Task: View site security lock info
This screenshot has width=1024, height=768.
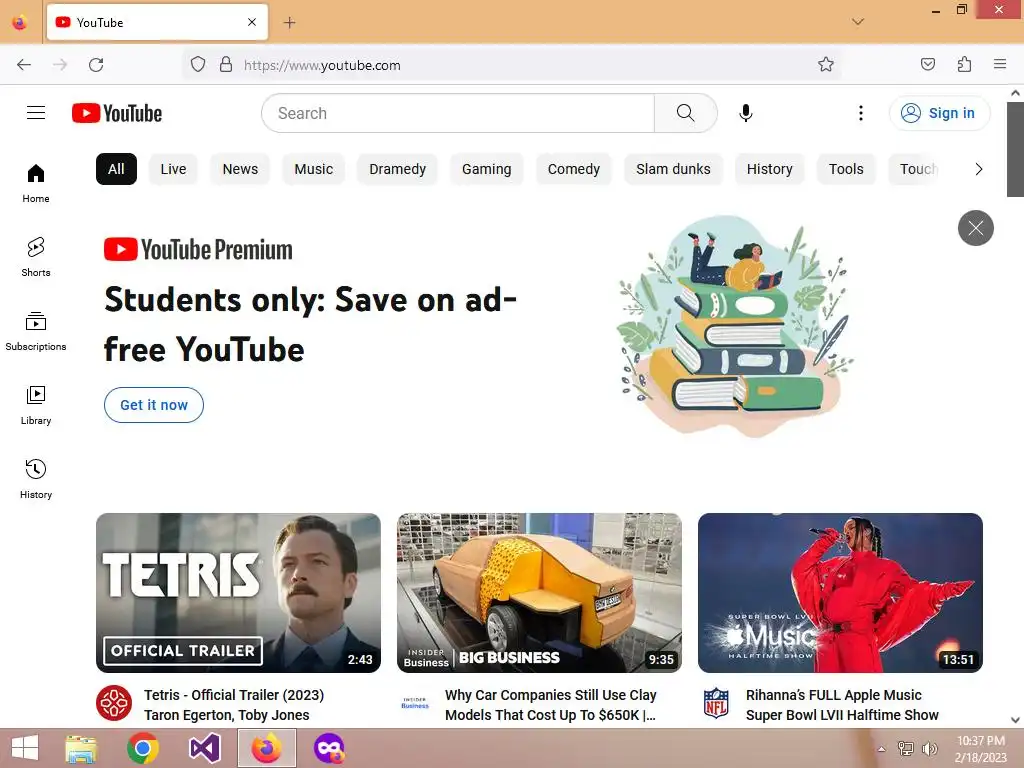Action: tap(226, 65)
